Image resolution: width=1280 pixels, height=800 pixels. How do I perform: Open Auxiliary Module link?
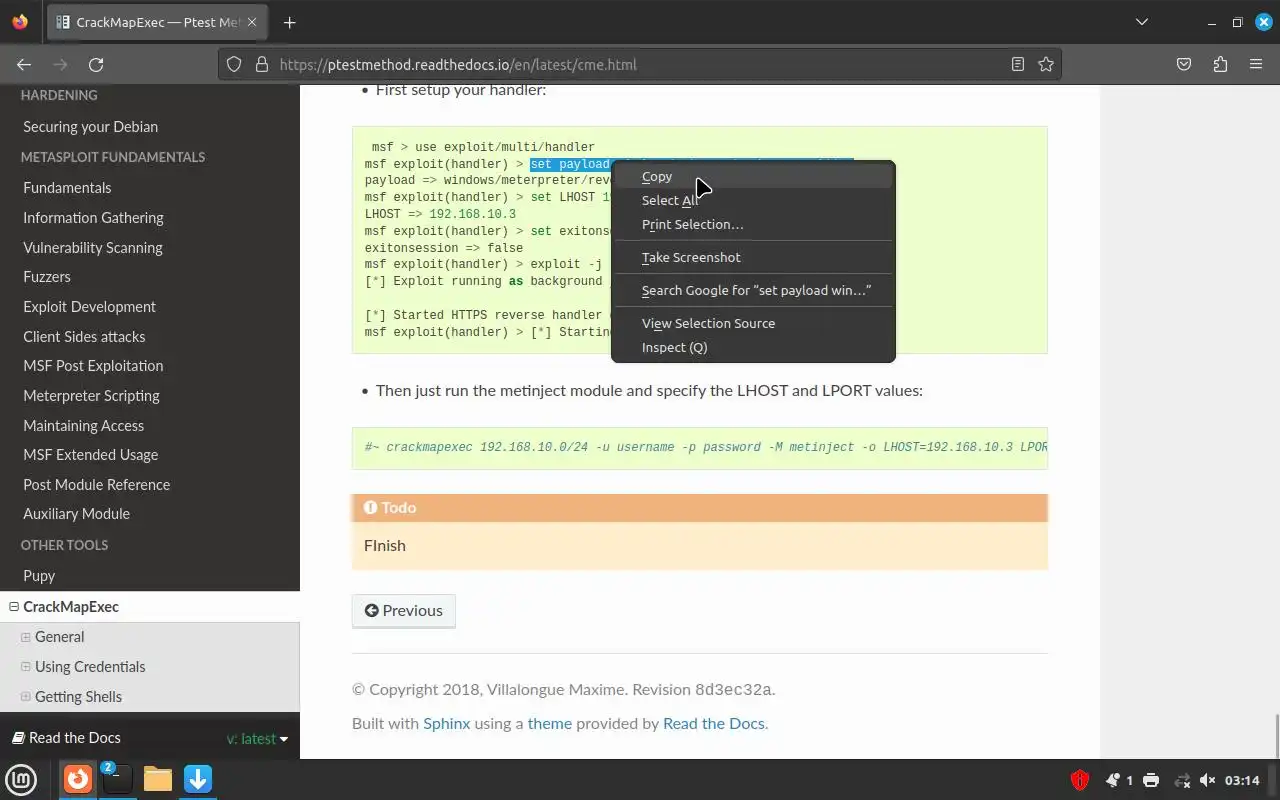[76, 514]
